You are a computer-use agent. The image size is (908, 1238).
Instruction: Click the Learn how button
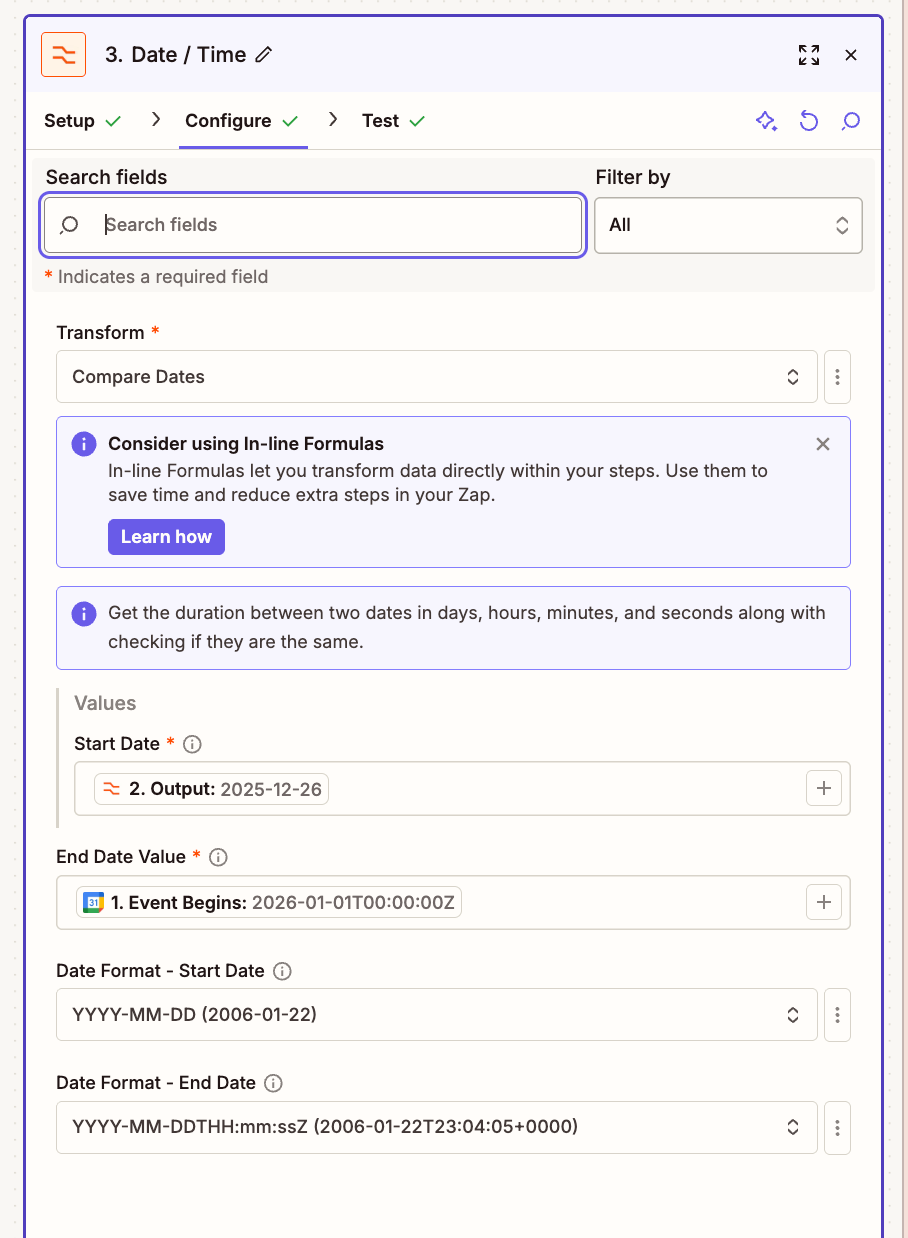point(166,537)
